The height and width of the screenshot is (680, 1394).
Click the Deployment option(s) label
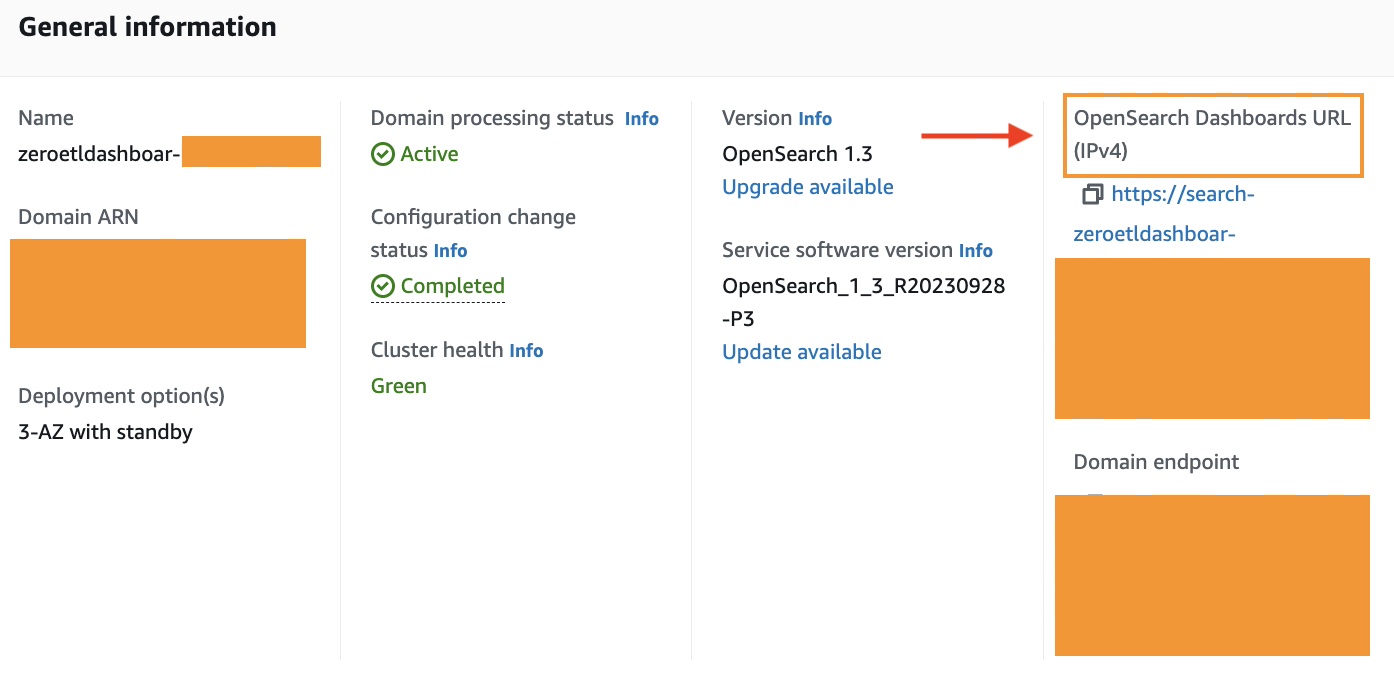(x=122, y=396)
